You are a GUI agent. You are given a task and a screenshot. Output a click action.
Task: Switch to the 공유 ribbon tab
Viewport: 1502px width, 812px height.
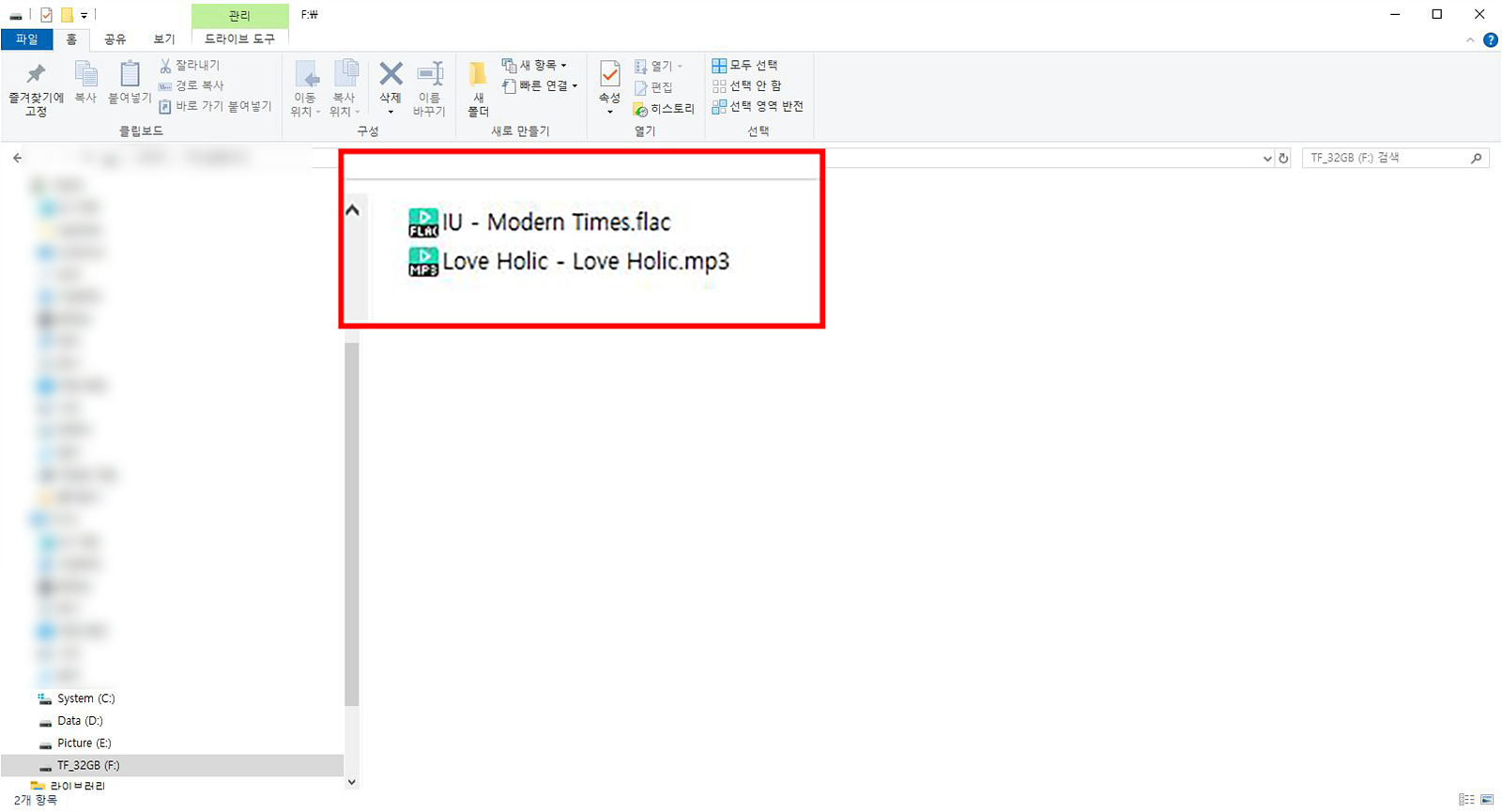[115, 38]
